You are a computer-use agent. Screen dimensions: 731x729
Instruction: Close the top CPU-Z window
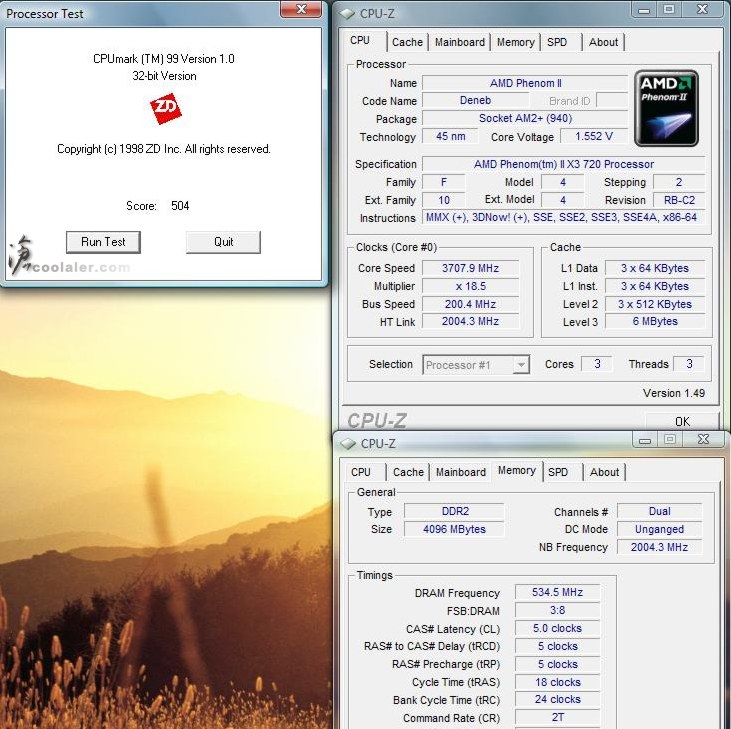[x=702, y=9]
